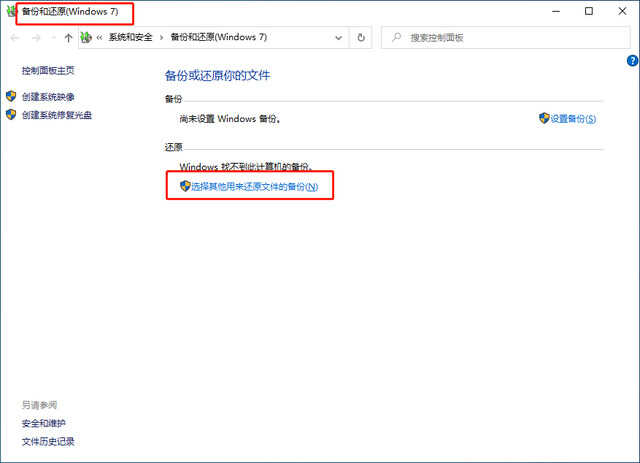Screen dimensions: 640x463
Task: Click 创建系统映像 link
Action: tap(48, 97)
